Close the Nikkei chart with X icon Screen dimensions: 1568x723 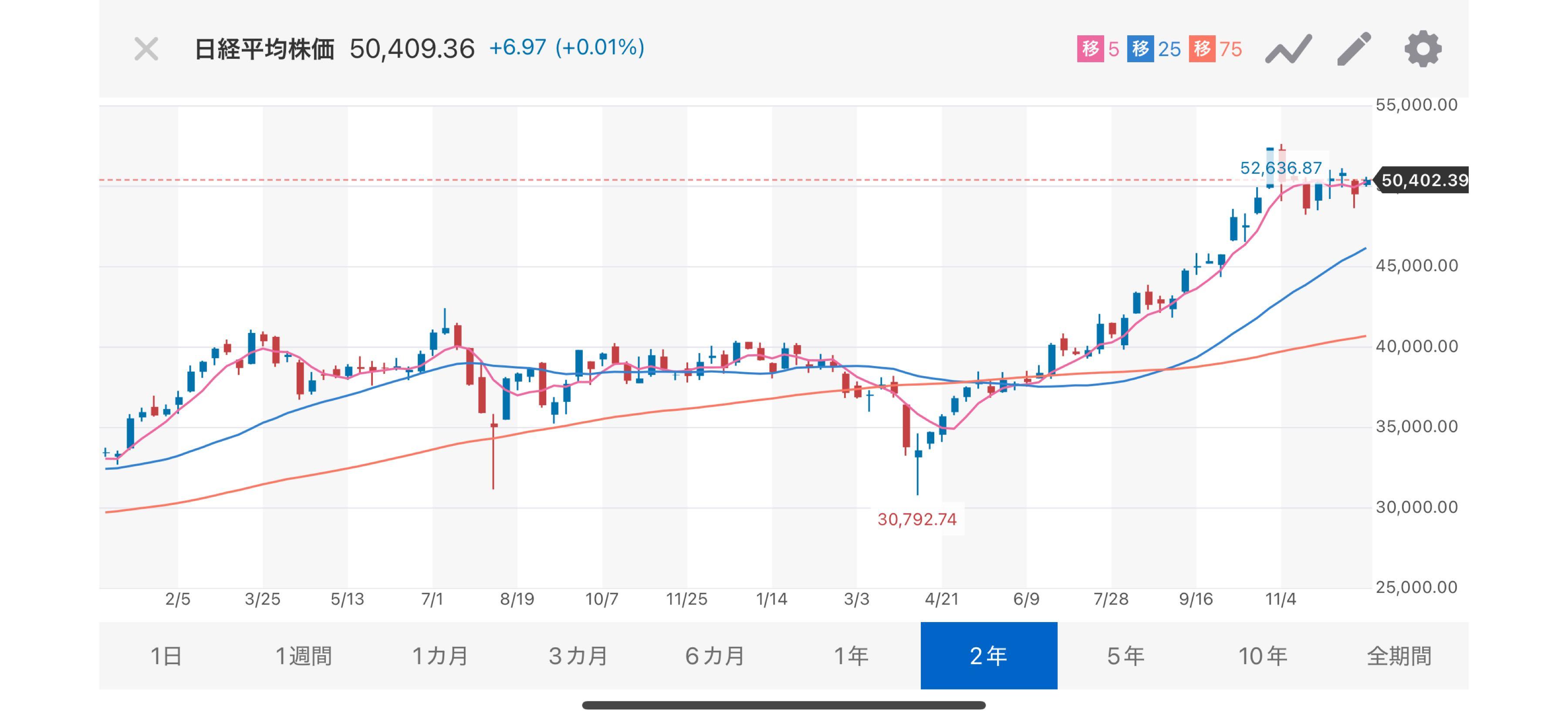pos(146,49)
